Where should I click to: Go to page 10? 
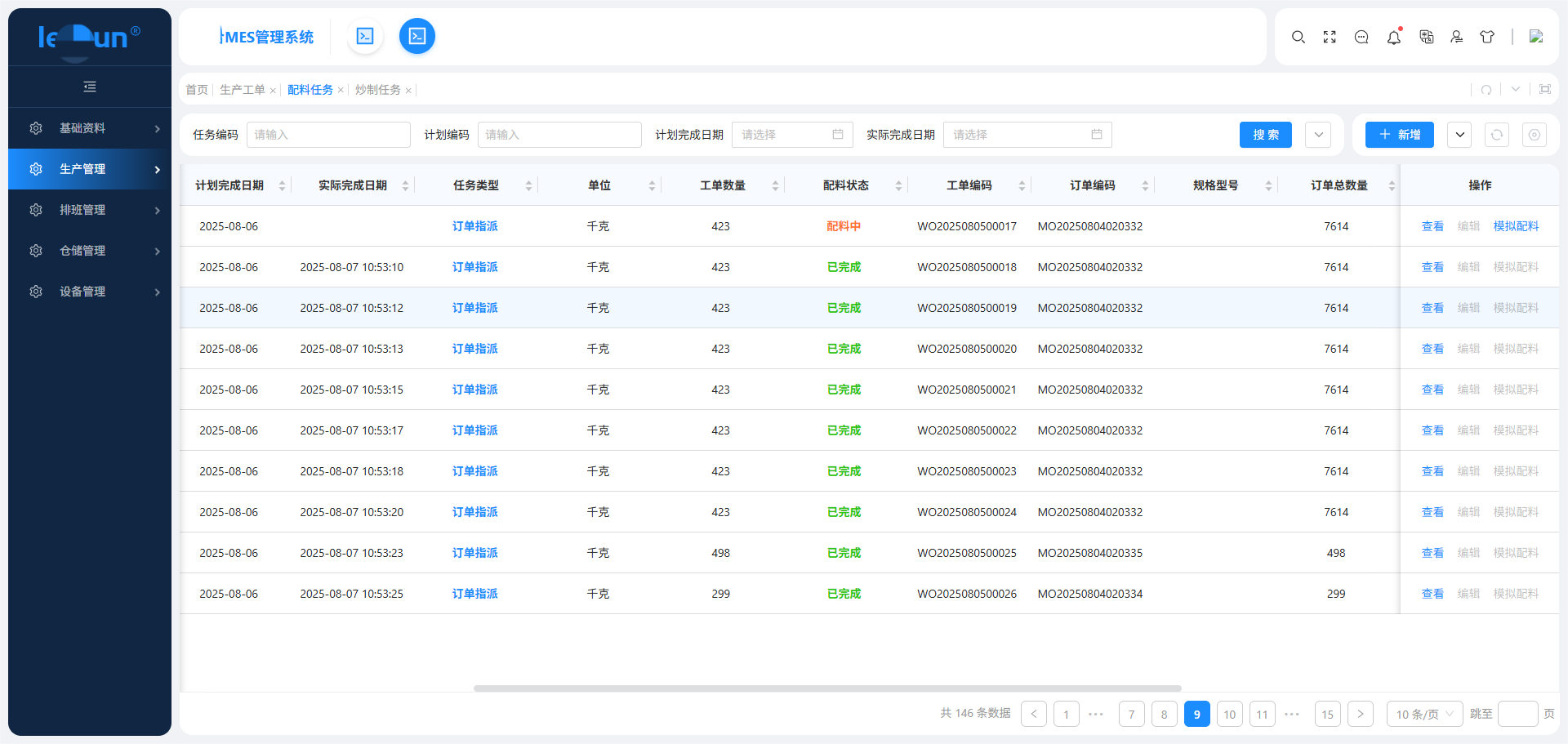(x=1230, y=714)
